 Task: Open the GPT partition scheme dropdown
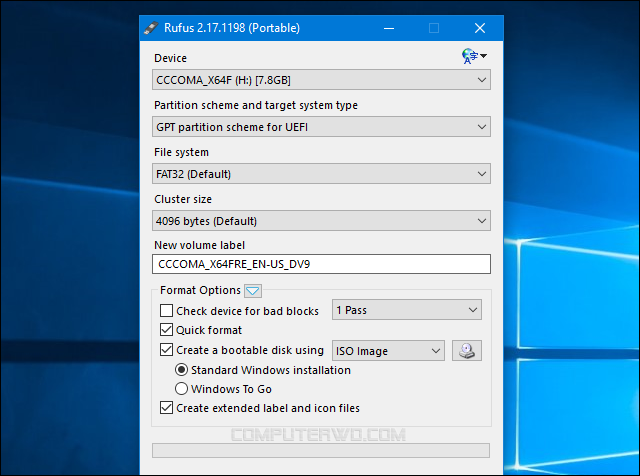coord(321,127)
